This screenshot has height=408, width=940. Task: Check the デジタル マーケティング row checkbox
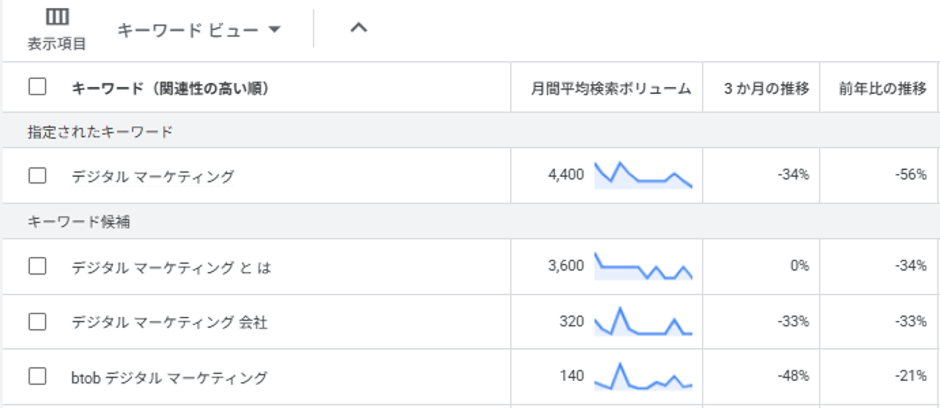tap(37, 176)
